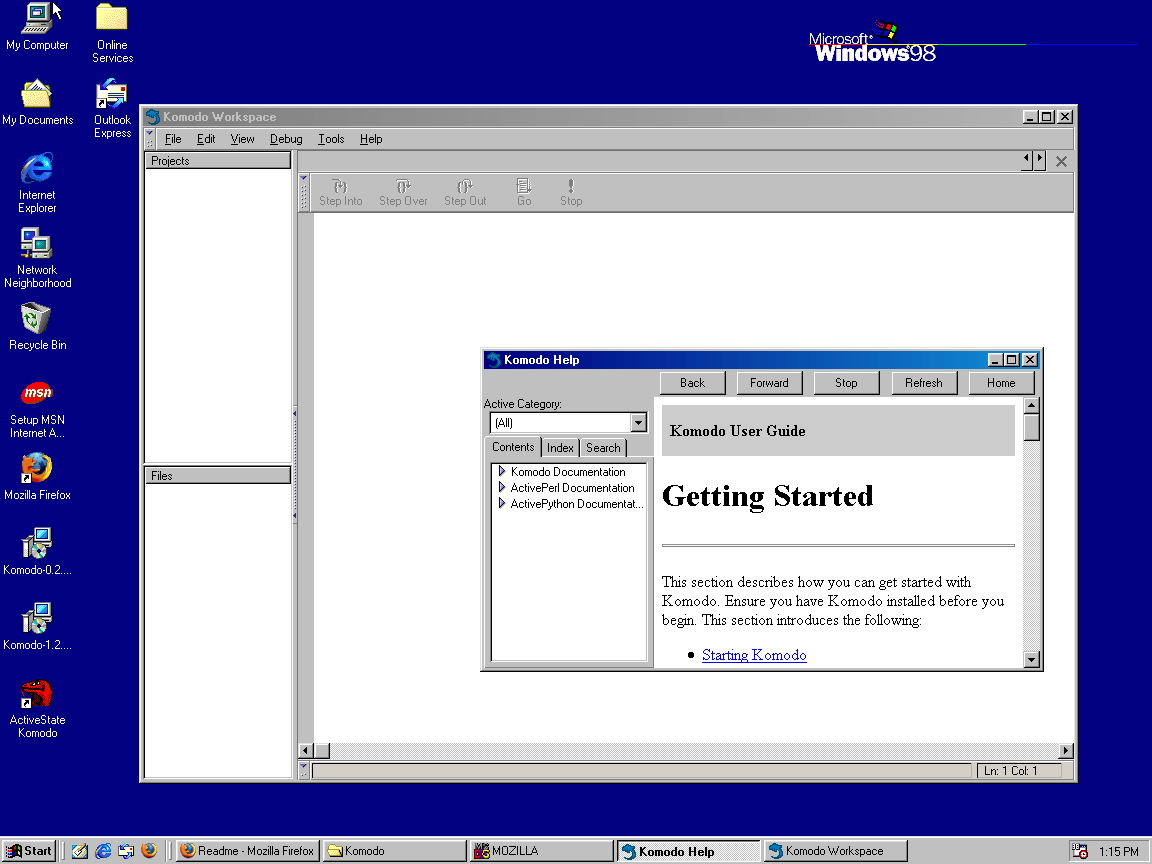This screenshot has height=864, width=1152.
Task: Click Show Desktop quick launch icon
Action: tap(79, 851)
